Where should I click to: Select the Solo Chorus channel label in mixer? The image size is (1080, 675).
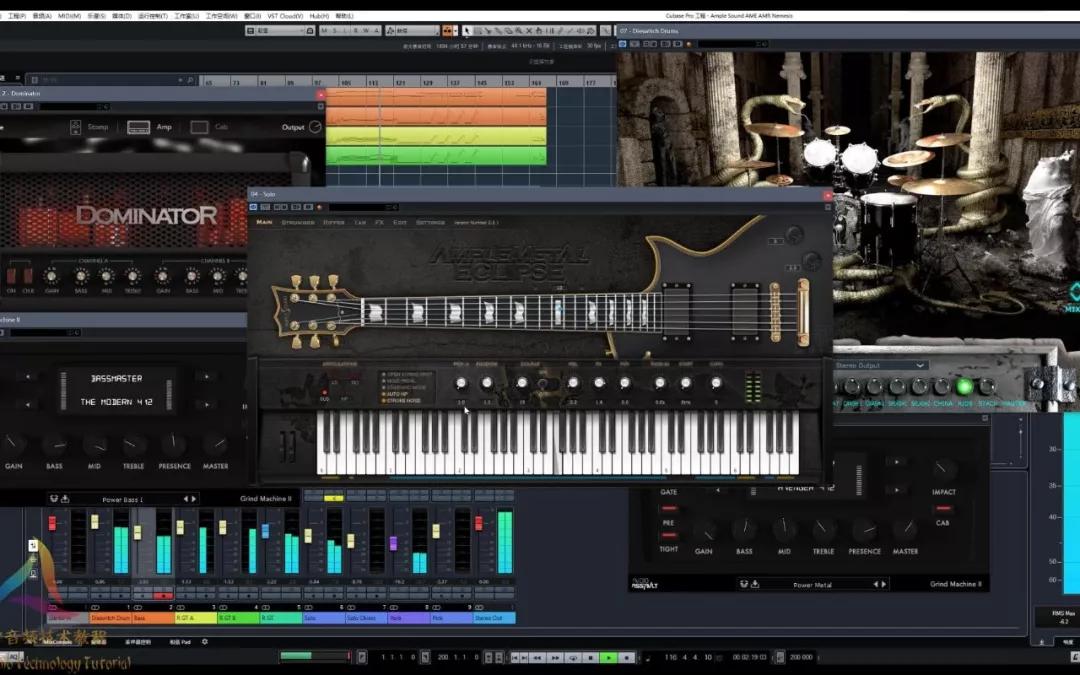pyautogui.click(x=366, y=618)
